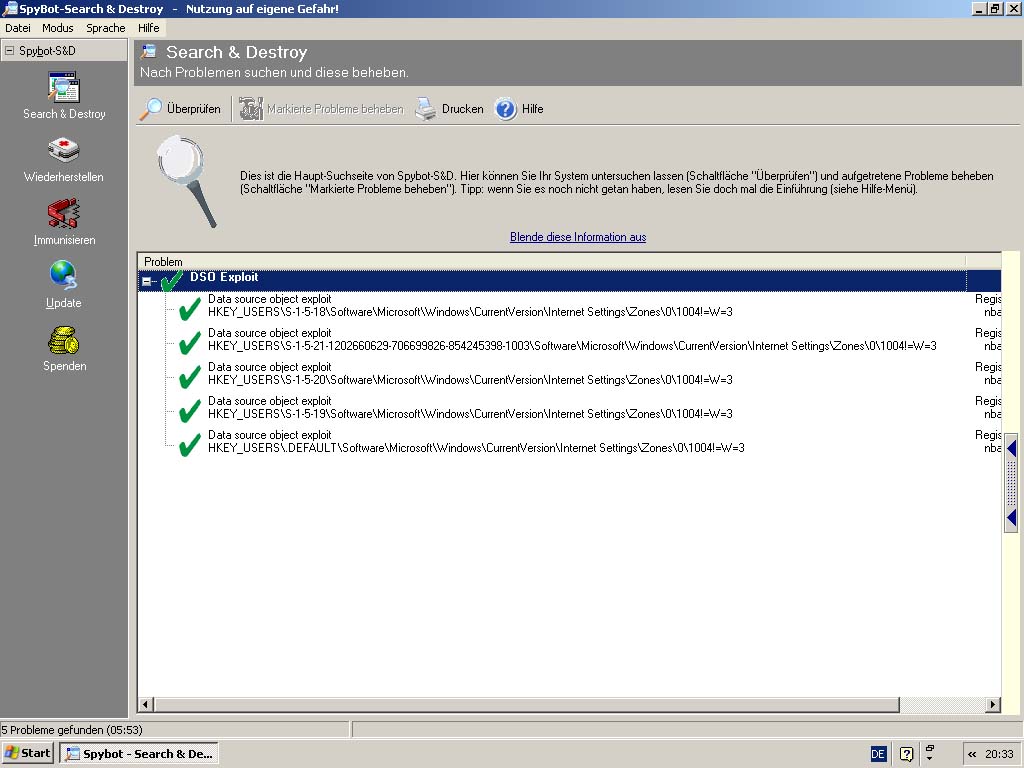The width and height of the screenshot is (1024, 768).
Task: Click the Problem column header
Action: click(x=551, y=261)
